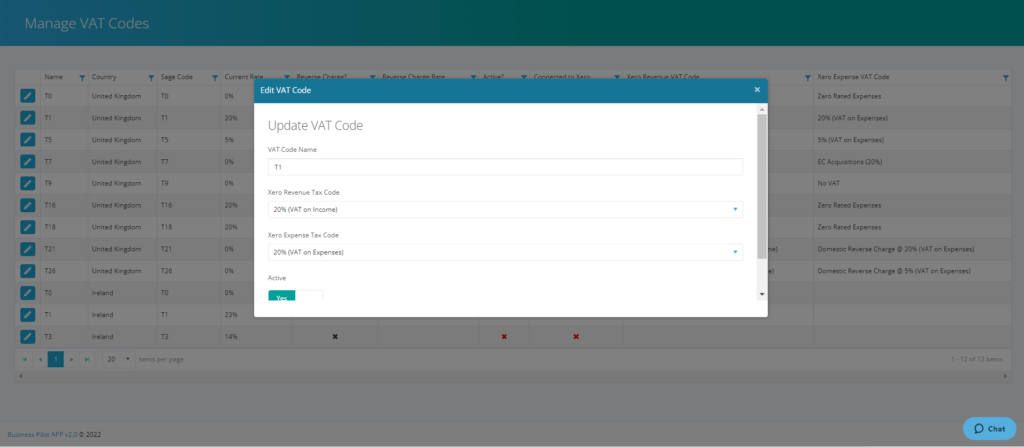
Task: Edit VAT code T7 using its pencil icon
Action: click(x=27, y=161)
